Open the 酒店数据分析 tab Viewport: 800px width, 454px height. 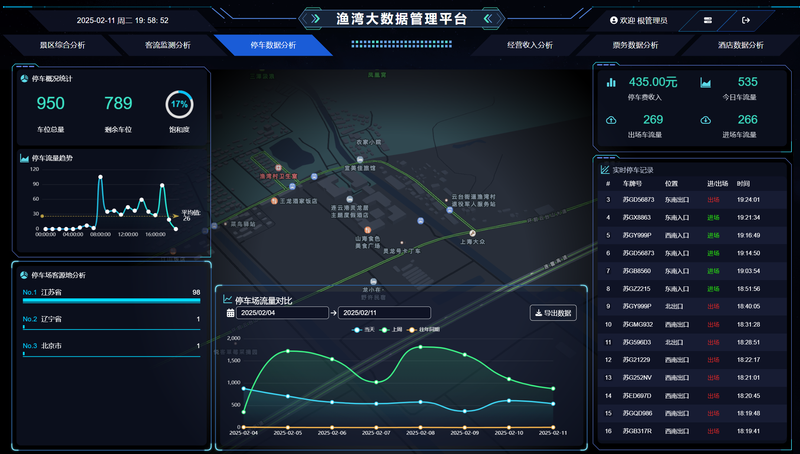pyautogui.click(x=741, y=45)
